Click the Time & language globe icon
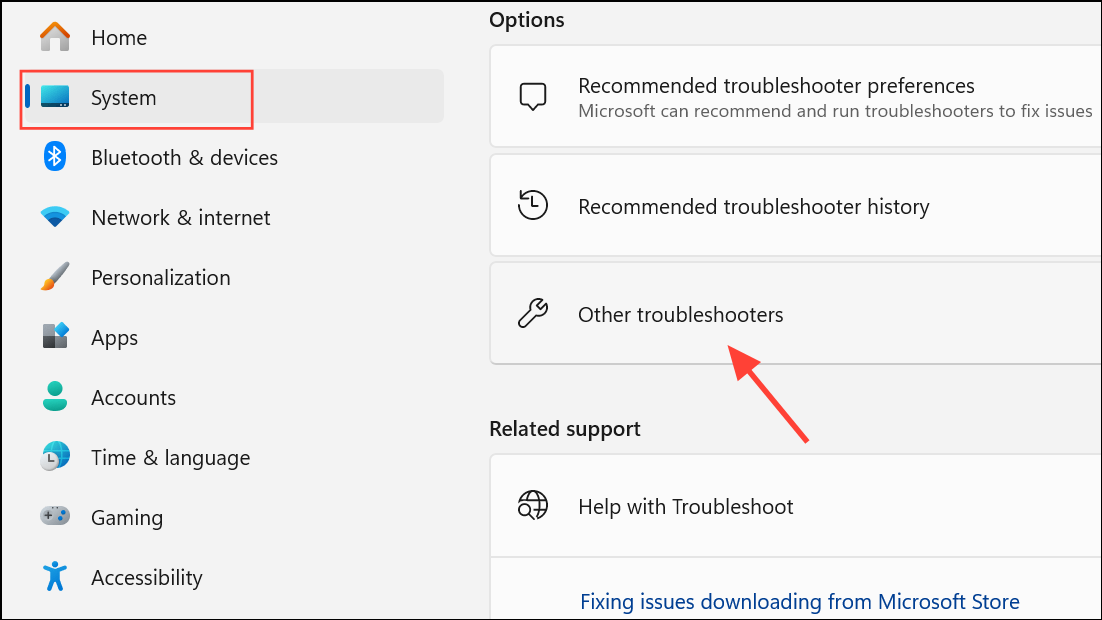The height and width of the screenshot is (620, 1102). tap(55, 456)
